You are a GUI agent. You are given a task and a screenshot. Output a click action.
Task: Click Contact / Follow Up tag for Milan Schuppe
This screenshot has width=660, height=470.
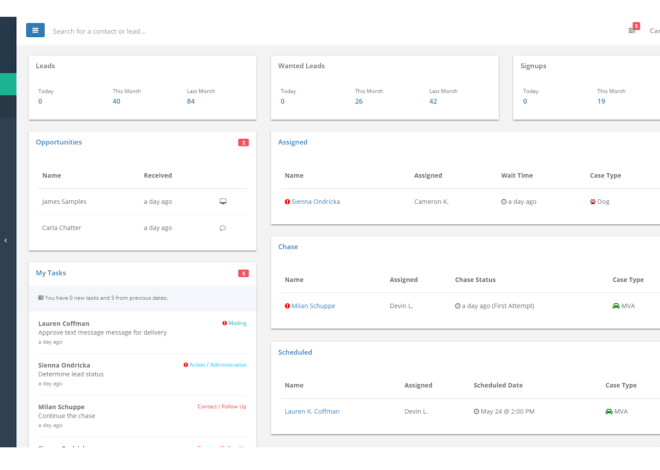pos(222,406)
